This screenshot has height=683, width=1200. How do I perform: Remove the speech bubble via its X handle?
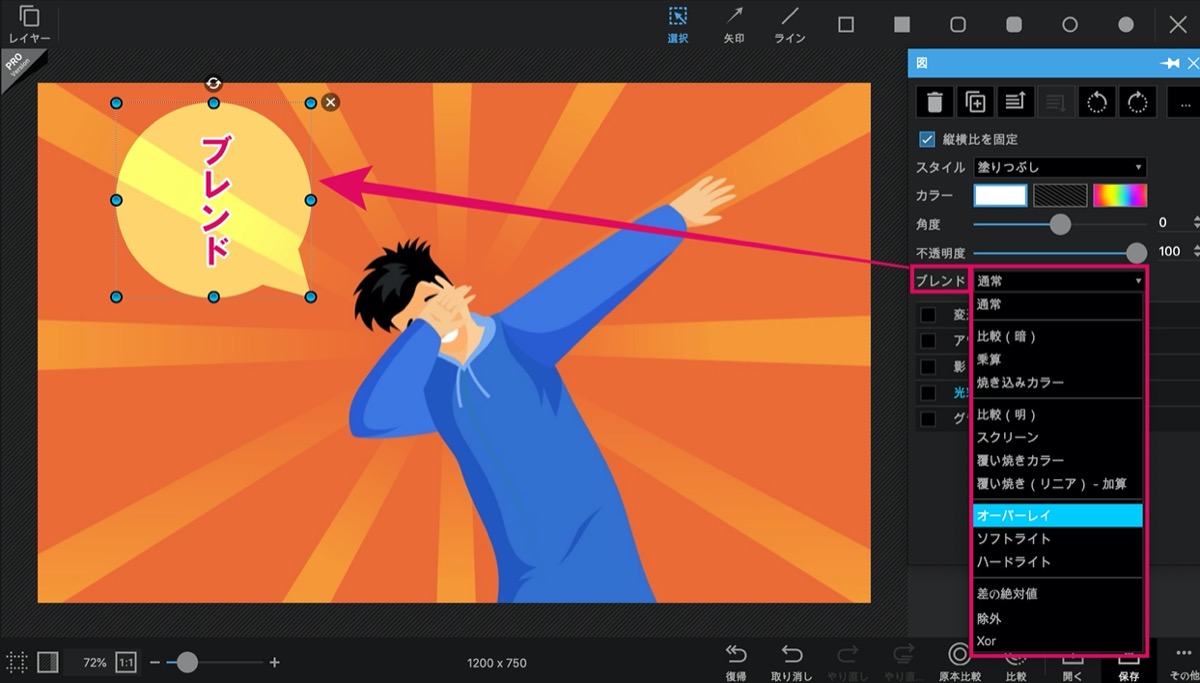331,102
